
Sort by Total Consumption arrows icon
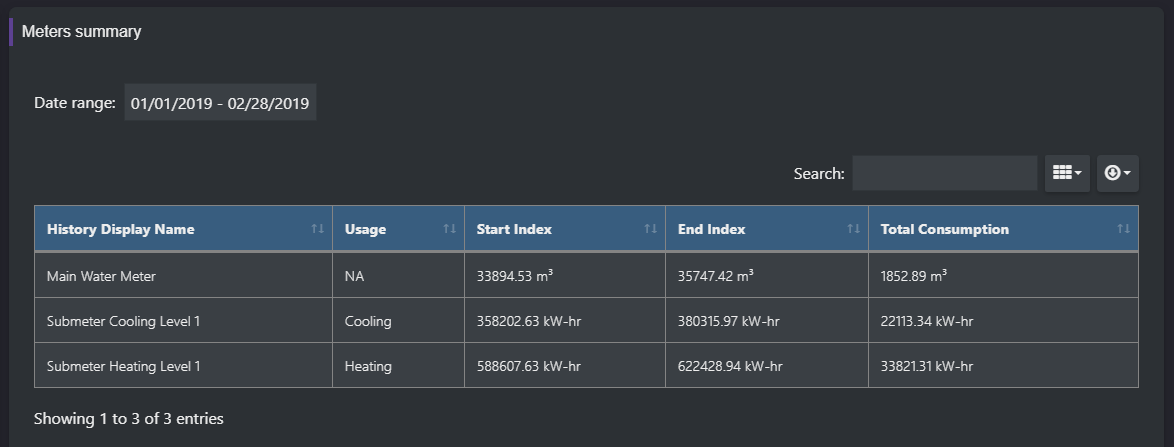pyautogui.click(x=1123, y=229)
